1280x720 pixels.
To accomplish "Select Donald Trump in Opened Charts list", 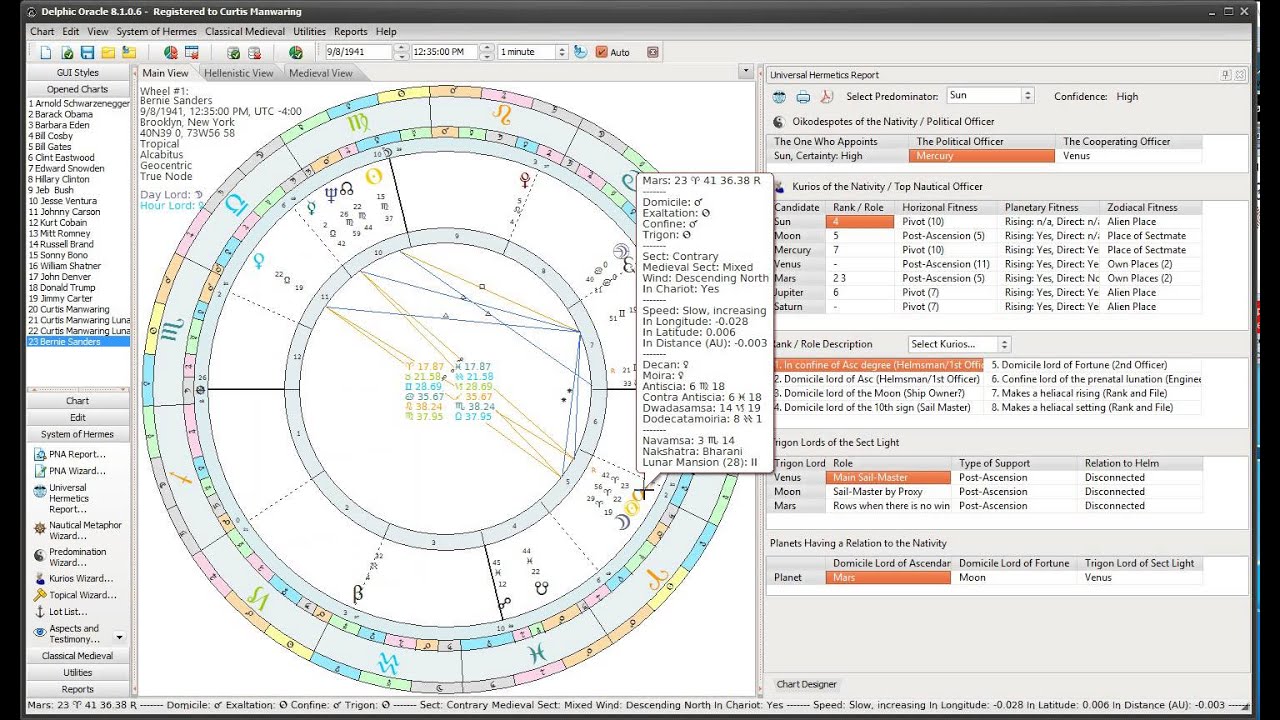I will 61,288.
